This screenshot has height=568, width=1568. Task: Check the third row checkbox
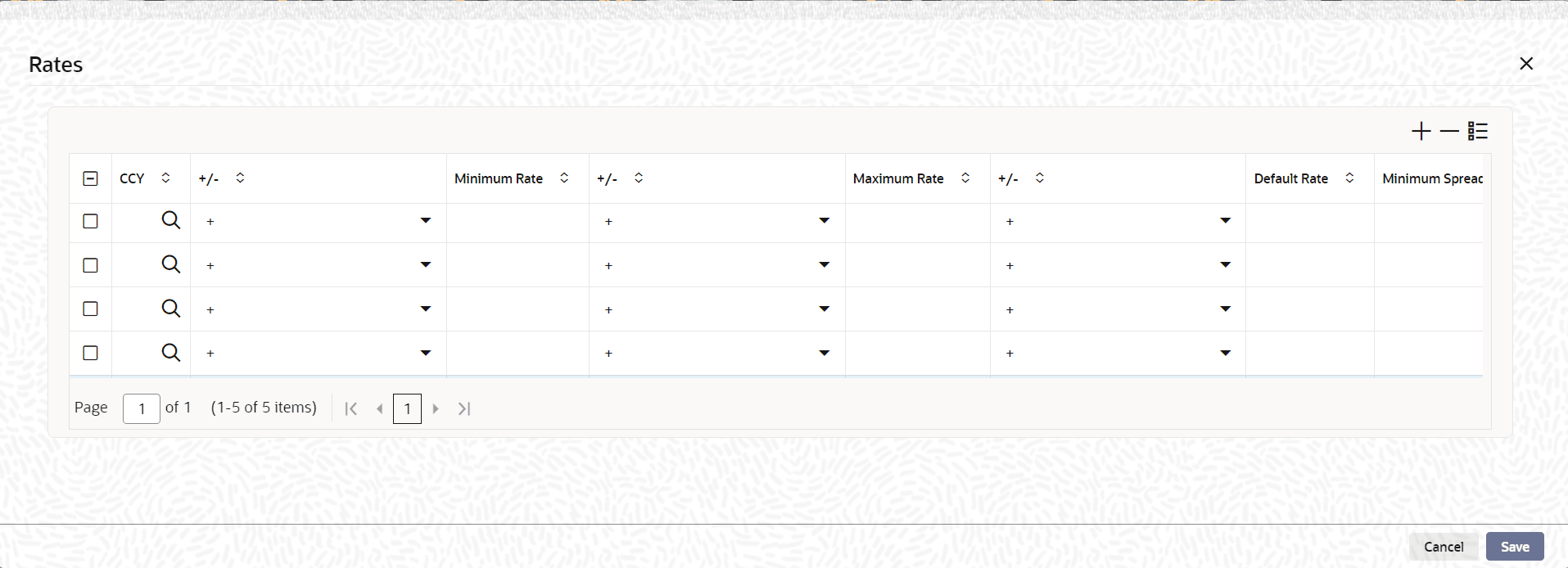(91, 309)
